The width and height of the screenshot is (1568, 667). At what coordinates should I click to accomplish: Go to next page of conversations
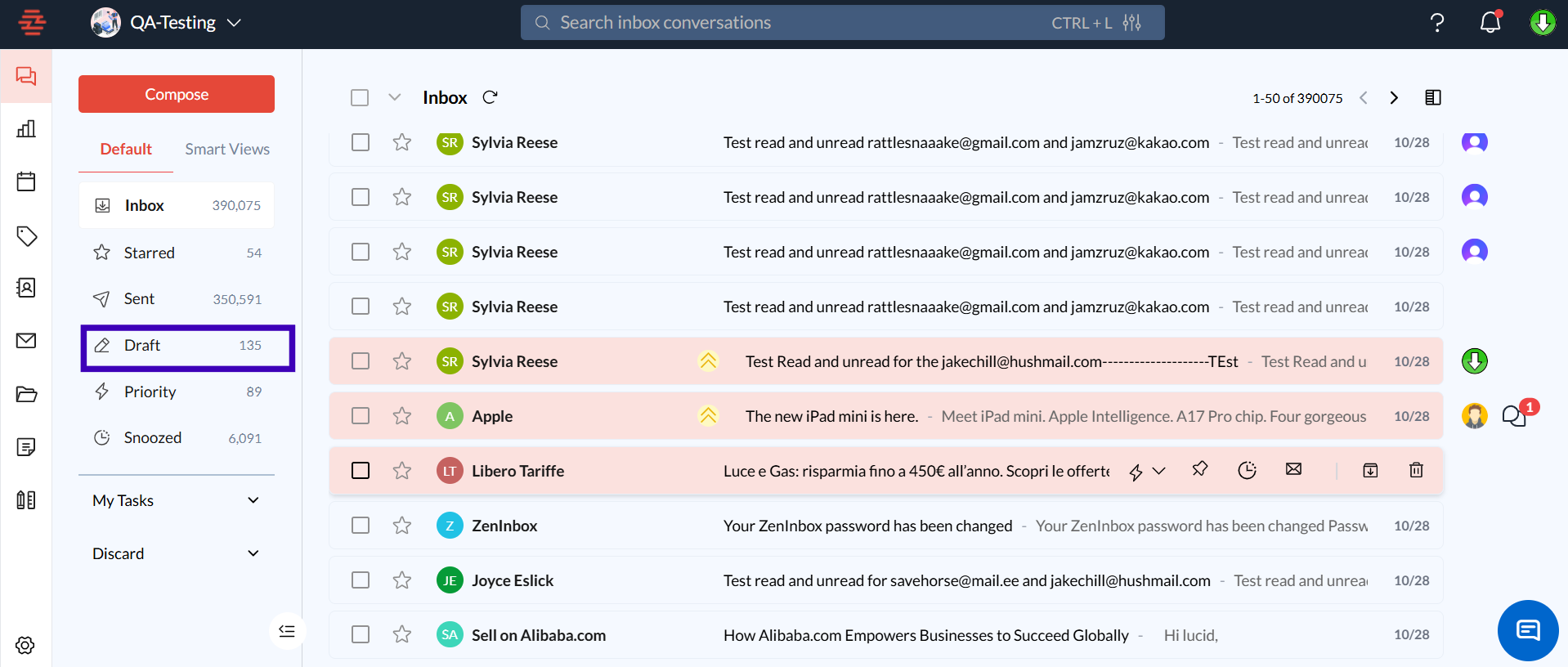1394,98
